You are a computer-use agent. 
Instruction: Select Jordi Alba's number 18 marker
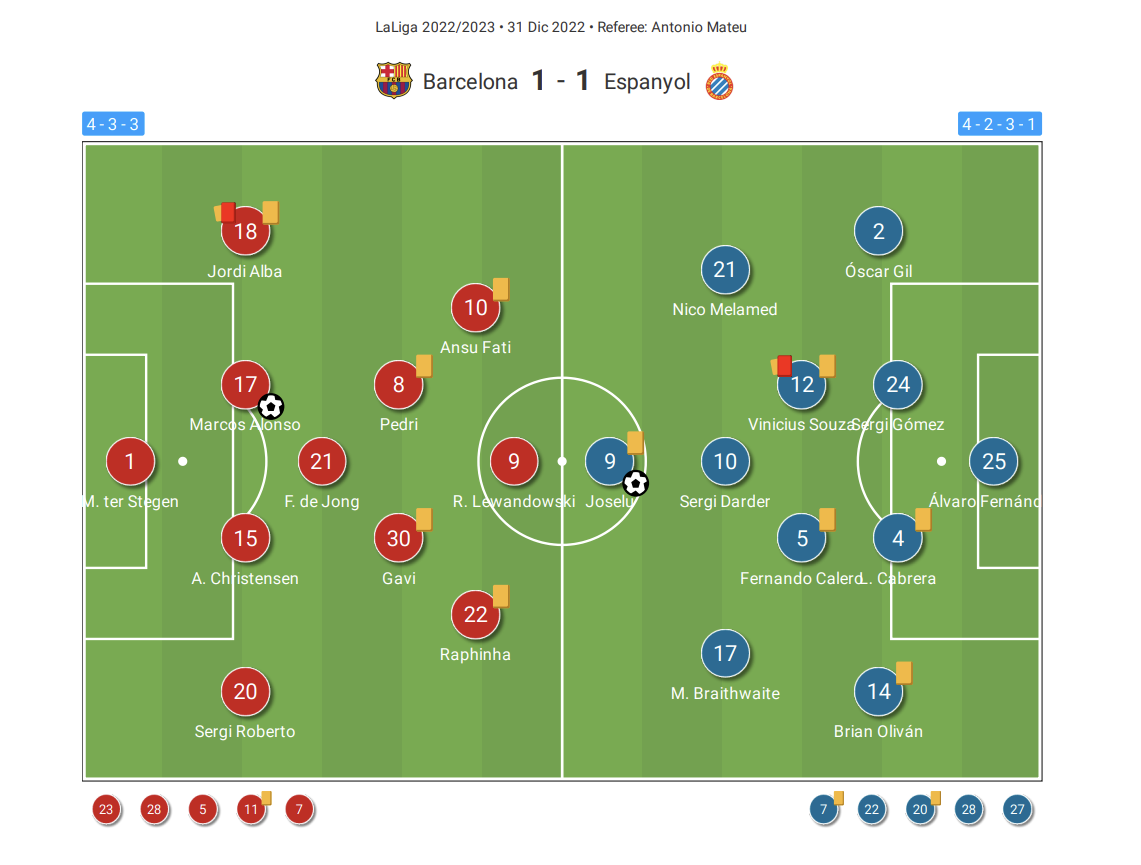click(245, 231)
